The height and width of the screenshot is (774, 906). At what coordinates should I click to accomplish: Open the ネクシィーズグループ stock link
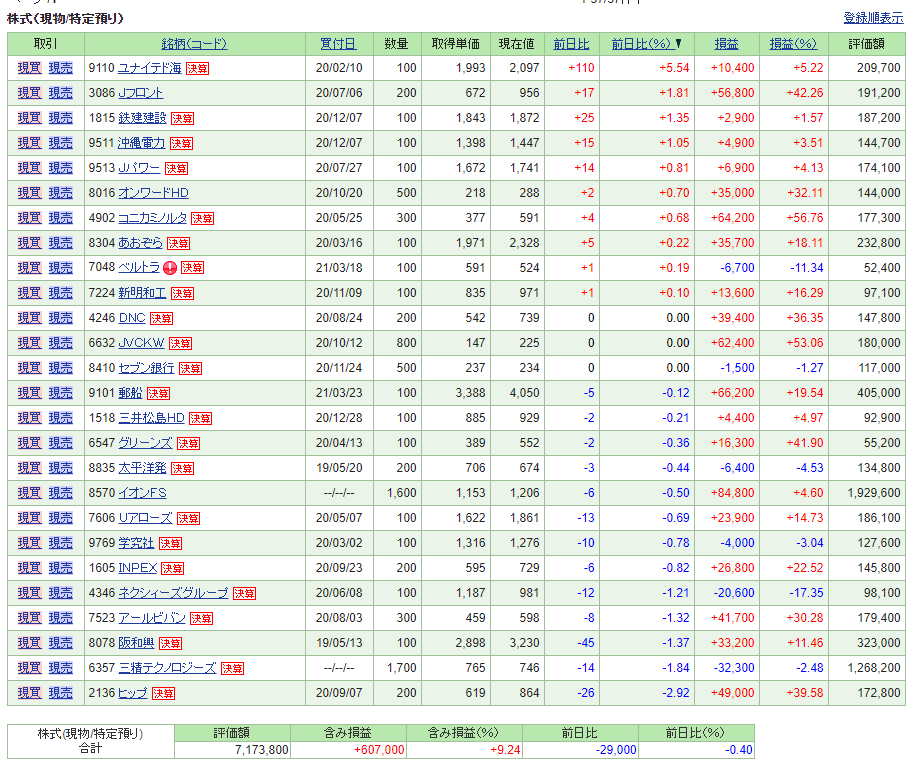(x=173, y=593)
